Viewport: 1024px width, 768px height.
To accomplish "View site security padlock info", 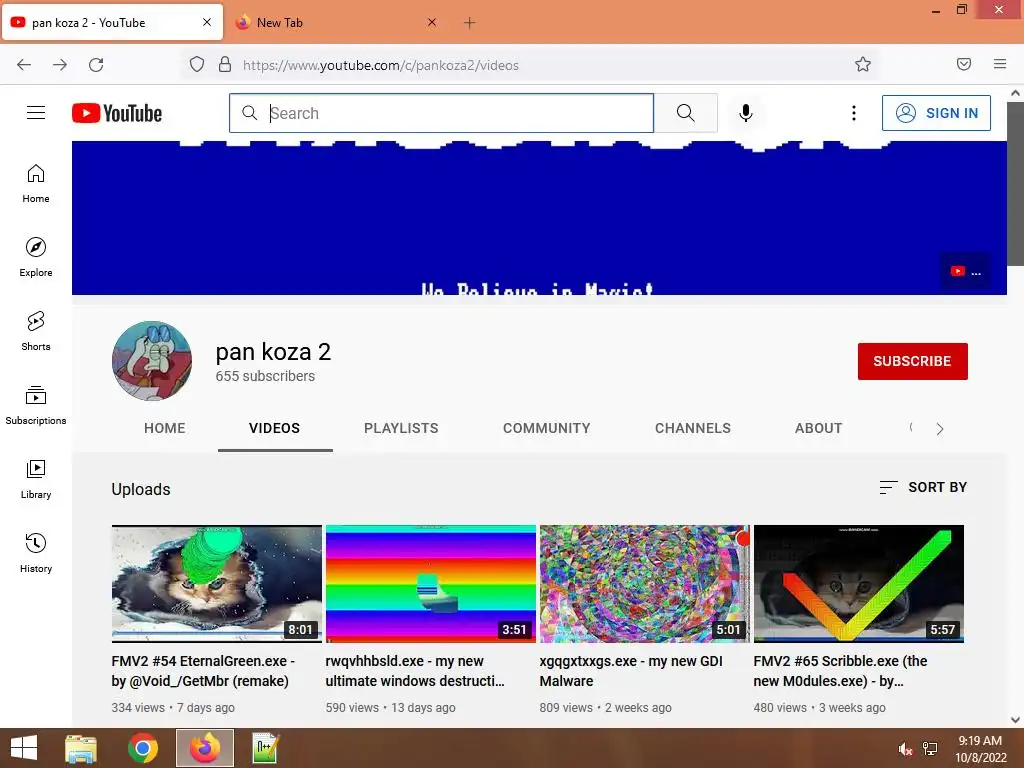I will pos(225,65).
